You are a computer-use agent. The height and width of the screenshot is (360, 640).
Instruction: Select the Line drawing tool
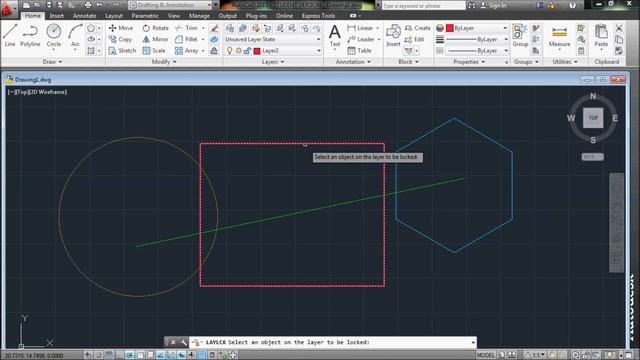[10, 35]
